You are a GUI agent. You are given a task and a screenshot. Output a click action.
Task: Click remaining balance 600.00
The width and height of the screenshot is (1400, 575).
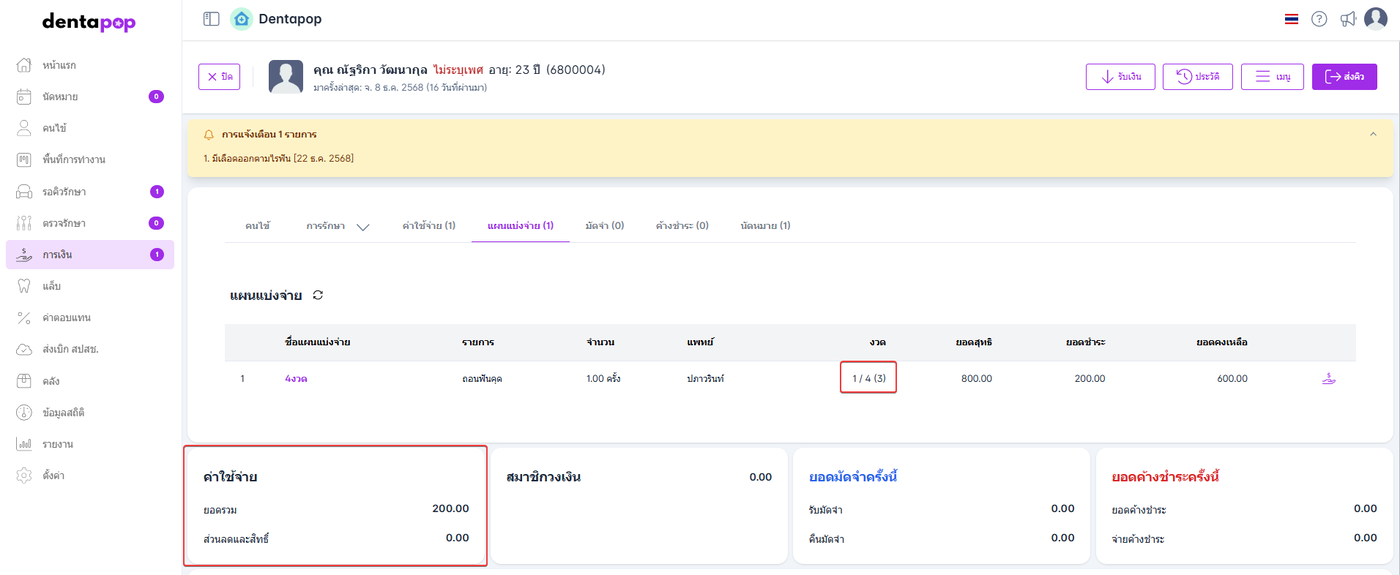pyautogui.click(x=1231, y=379)
